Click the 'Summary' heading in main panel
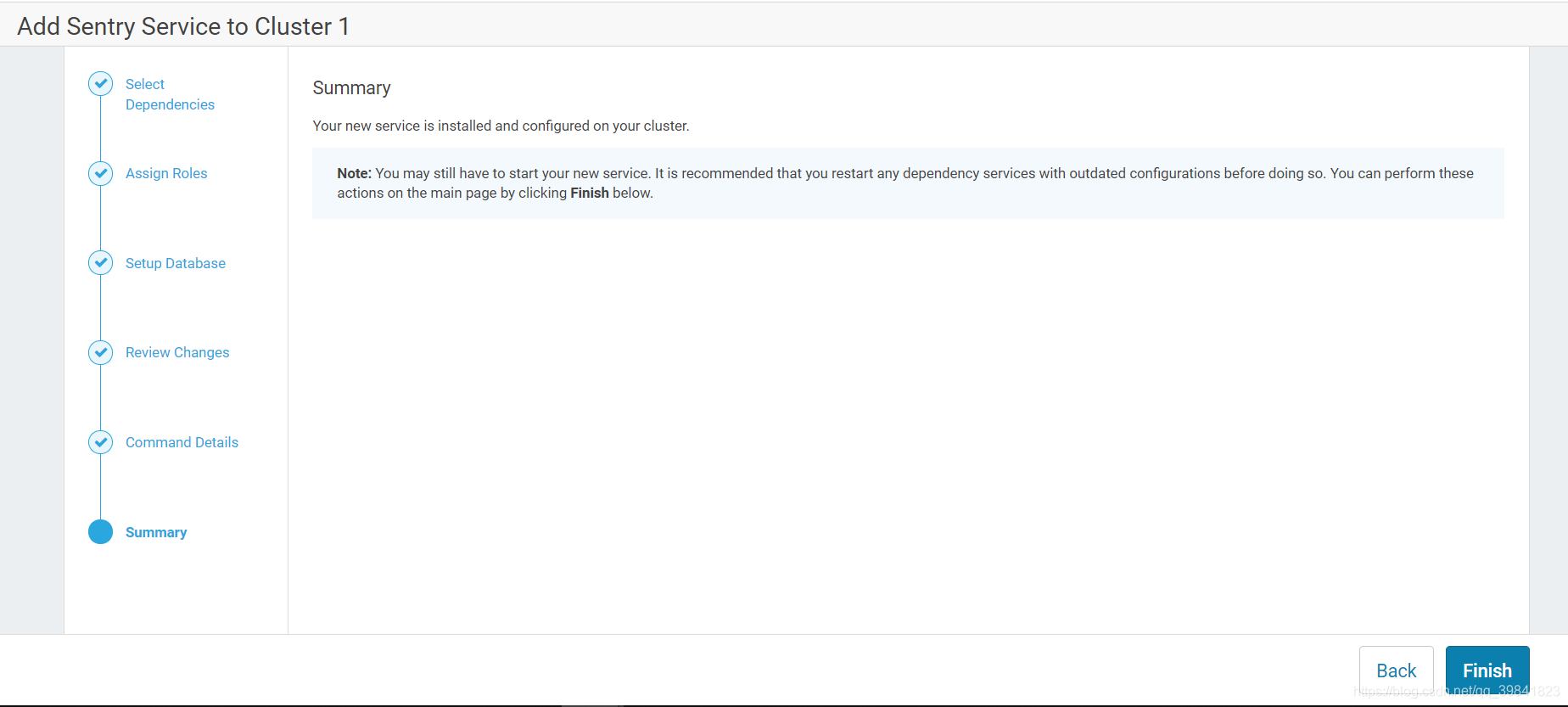This screenshot has height=707, width=1568. coord(351,88)
